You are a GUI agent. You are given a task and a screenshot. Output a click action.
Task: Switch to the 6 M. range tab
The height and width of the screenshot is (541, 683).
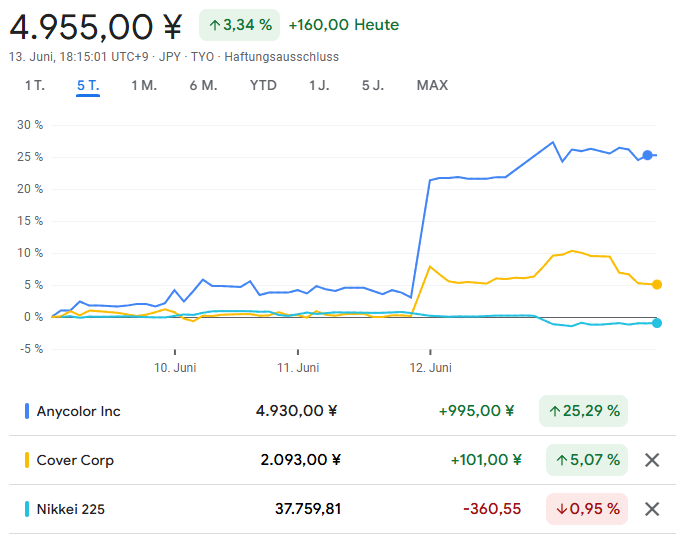203,85
